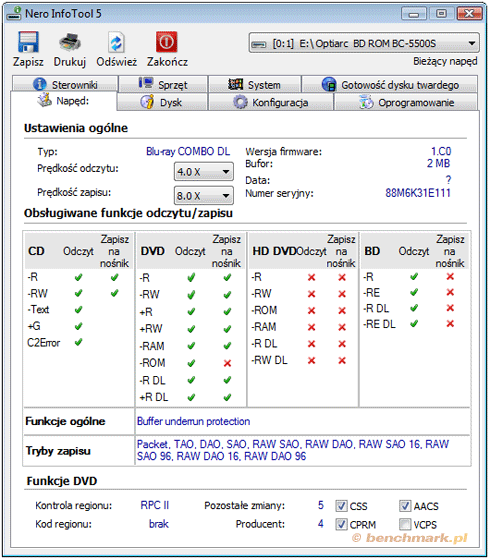The image size is (490, 559).
Task: Click the Napęd tab
Action: 63,101
